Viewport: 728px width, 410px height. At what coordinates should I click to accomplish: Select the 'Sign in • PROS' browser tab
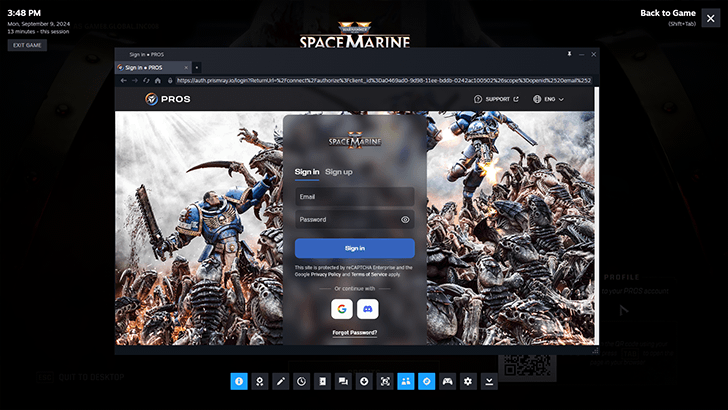tap(151, 67)
